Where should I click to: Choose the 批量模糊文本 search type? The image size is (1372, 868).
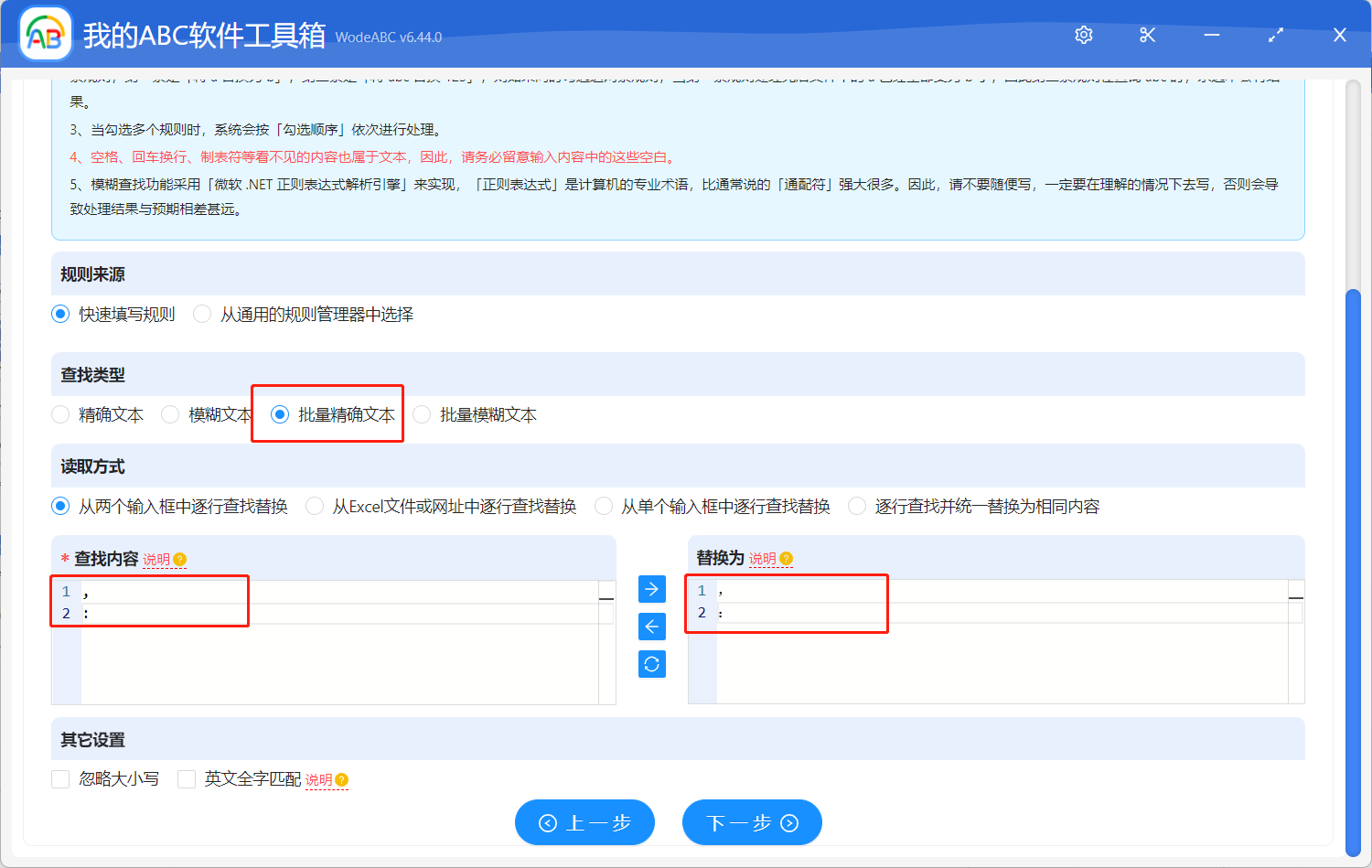coord(423,415)
